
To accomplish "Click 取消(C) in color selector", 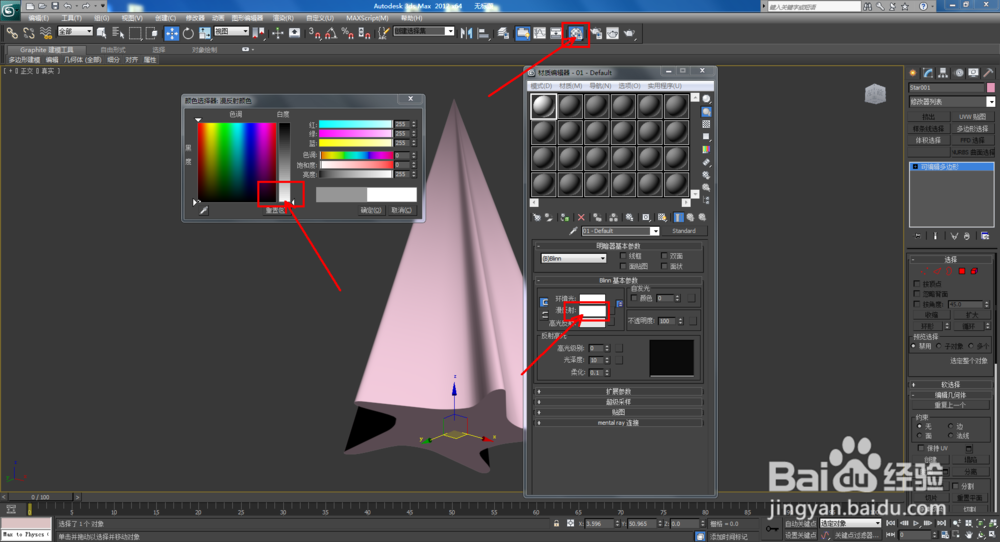I will point(401,210).
